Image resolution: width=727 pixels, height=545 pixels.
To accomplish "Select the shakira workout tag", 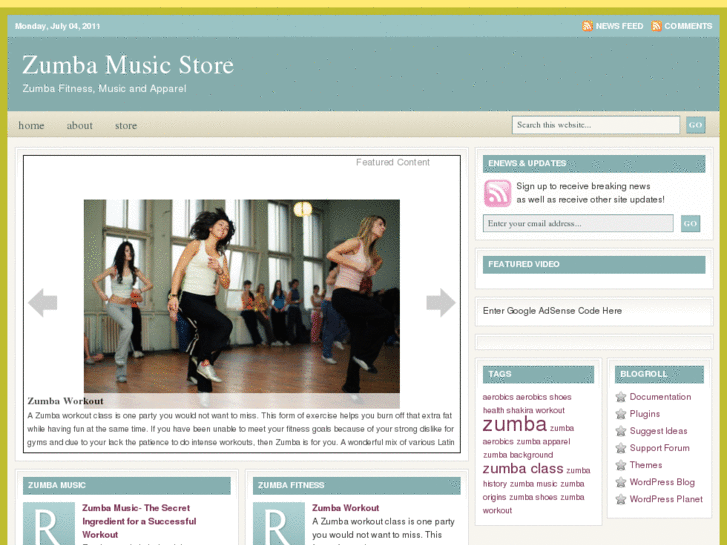I will 536,410.
